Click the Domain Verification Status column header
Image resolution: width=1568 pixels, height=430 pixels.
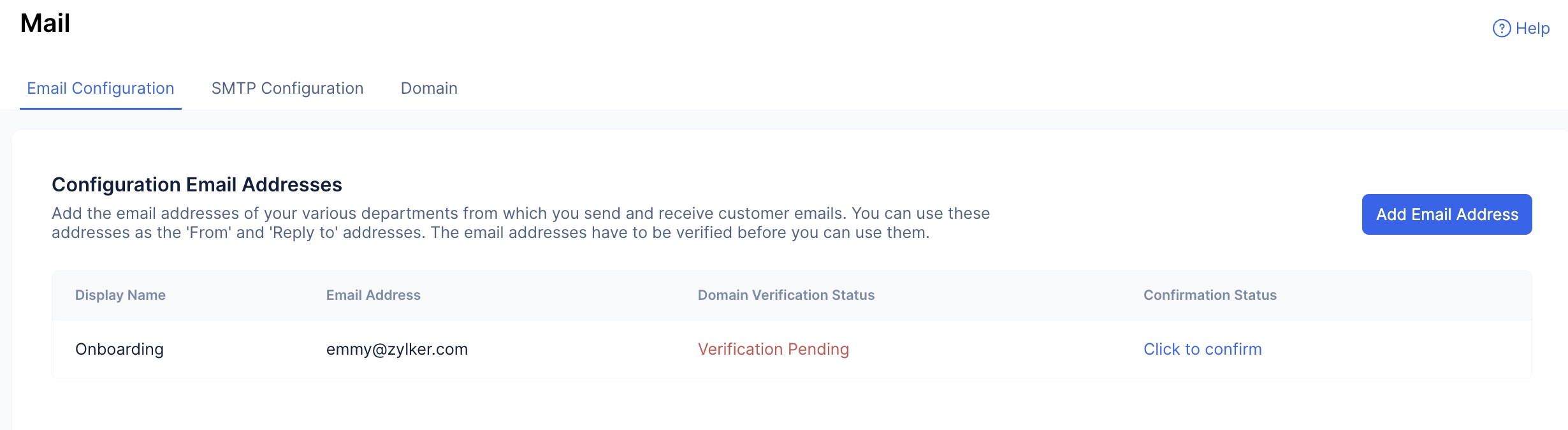click(x=786, y=295)
